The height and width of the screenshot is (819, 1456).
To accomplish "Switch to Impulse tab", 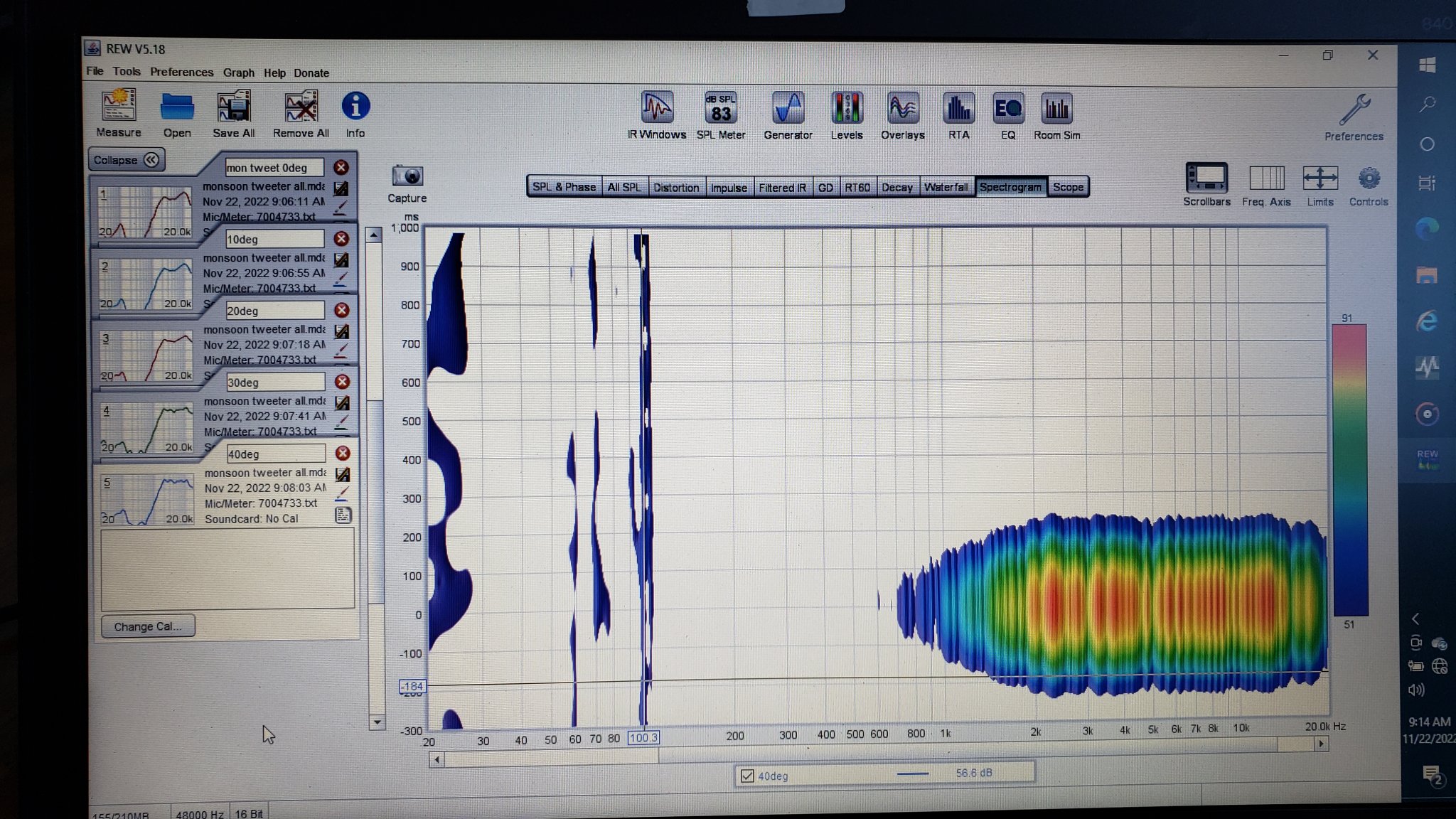I will point(729,188).
